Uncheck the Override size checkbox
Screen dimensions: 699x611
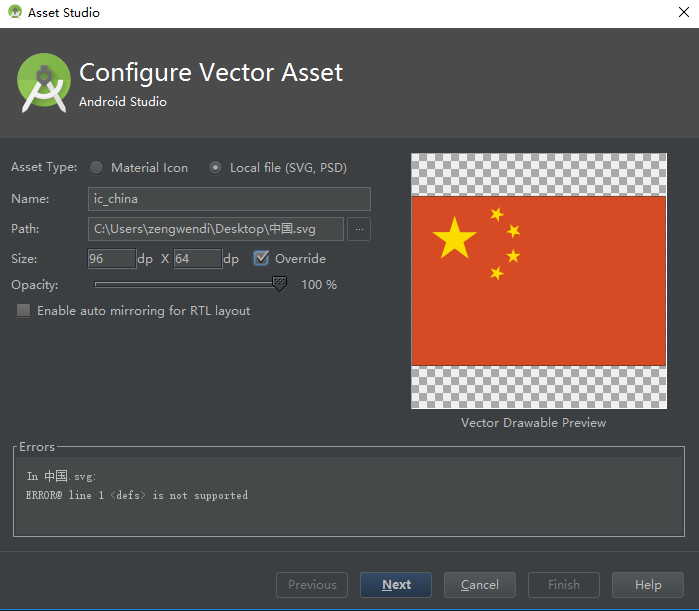tap(261, 258)
